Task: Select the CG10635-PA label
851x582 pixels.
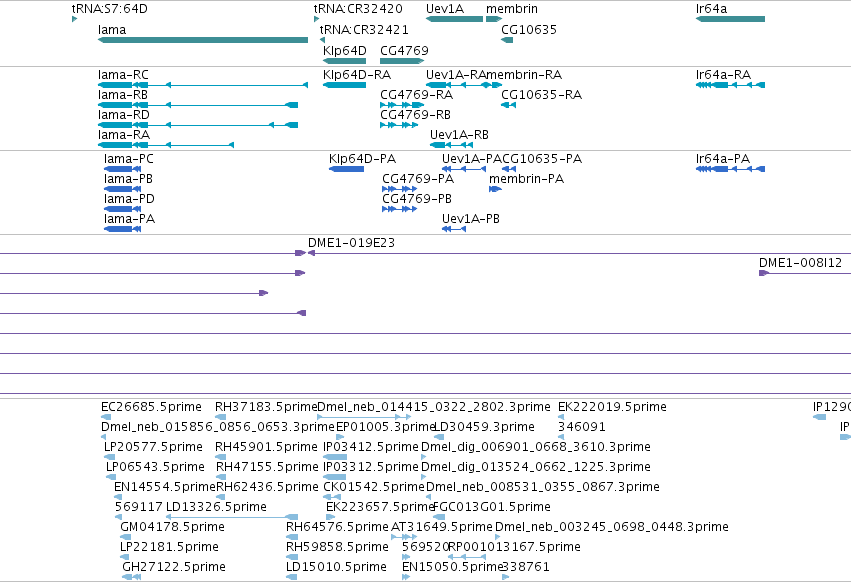Action: [542, 159]
